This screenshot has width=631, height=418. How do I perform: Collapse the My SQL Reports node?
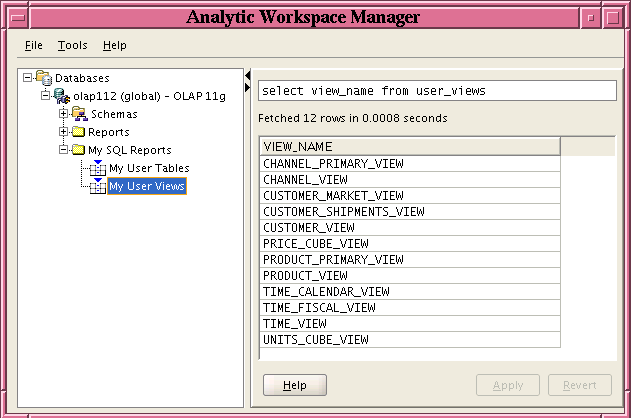click(64, 150)
